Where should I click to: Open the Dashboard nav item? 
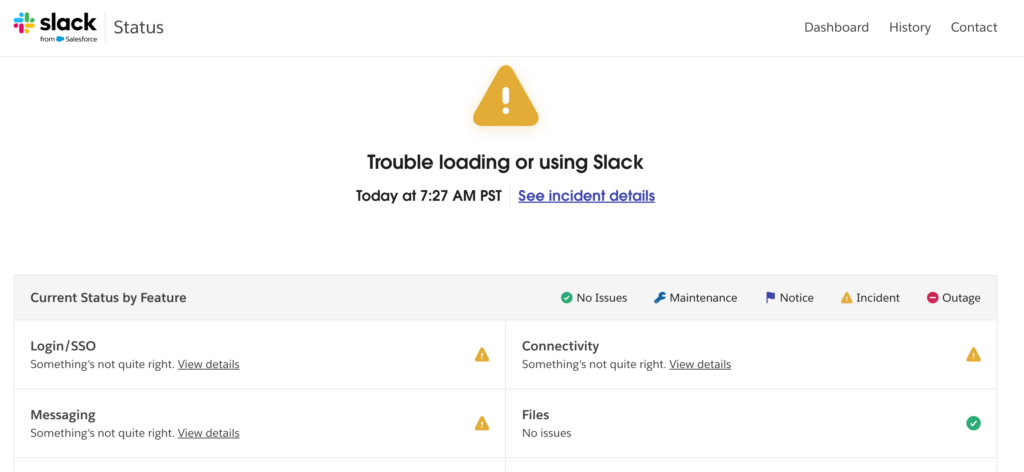pyautogui.click(x=836, y=27)
